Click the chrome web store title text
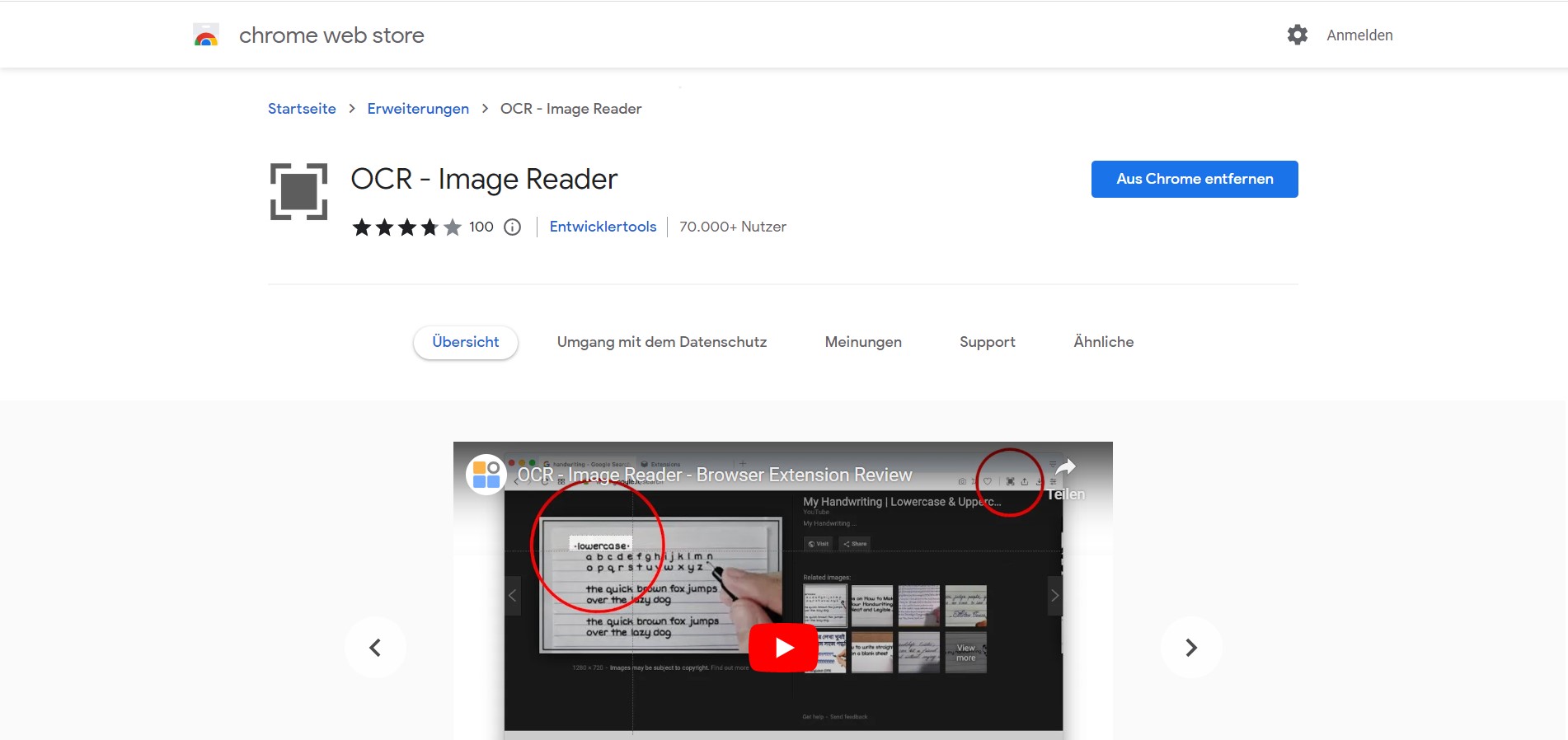The width and height of the screenshot is (1568, 740). click(x=331, y=35)
